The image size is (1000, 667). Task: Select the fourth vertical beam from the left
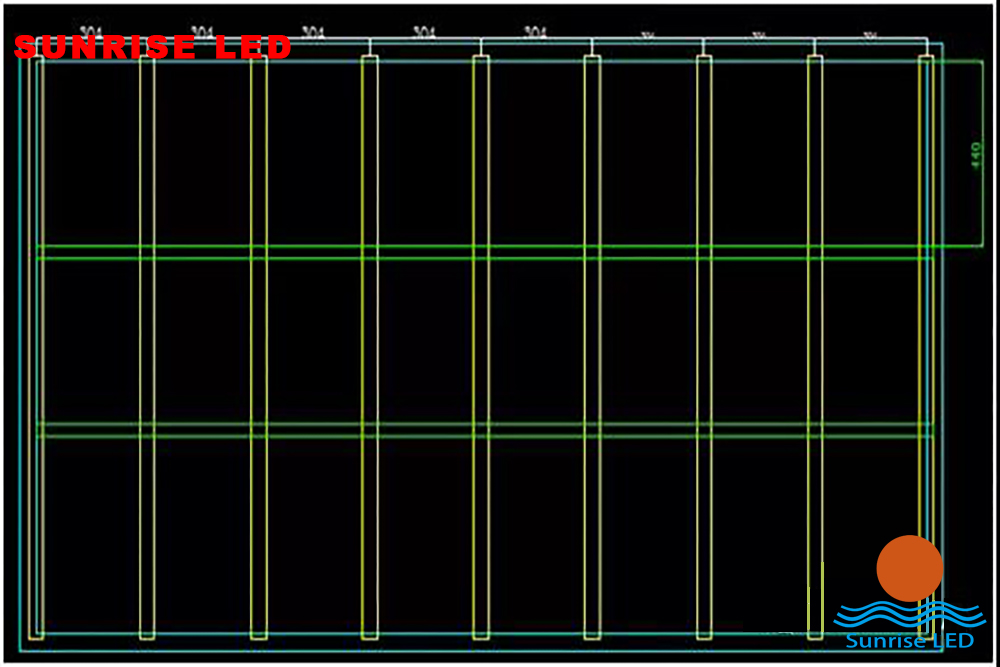[x=370, y=350]
